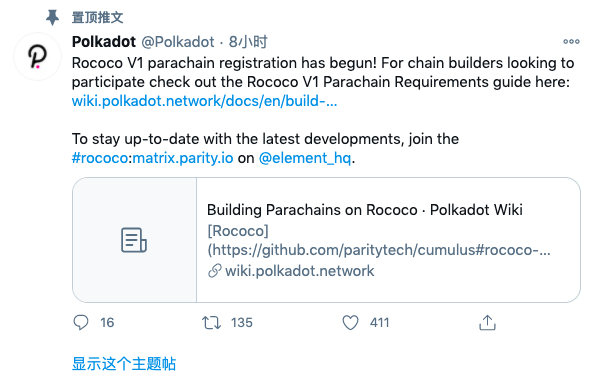Open the 8小时 tweet timestamp
This screenshot has width=595, height=384.
click(248, 42)
